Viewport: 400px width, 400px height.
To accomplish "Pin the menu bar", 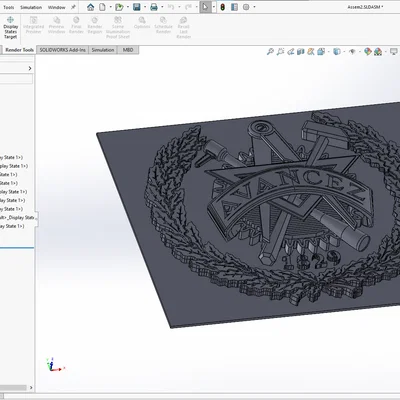I will coord(73,7).
